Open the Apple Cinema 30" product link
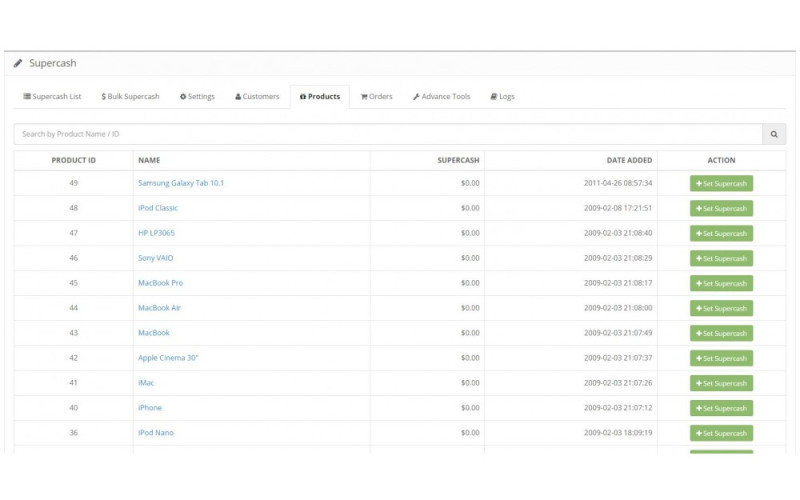The image size is (800, 500). tap(168, 358)
